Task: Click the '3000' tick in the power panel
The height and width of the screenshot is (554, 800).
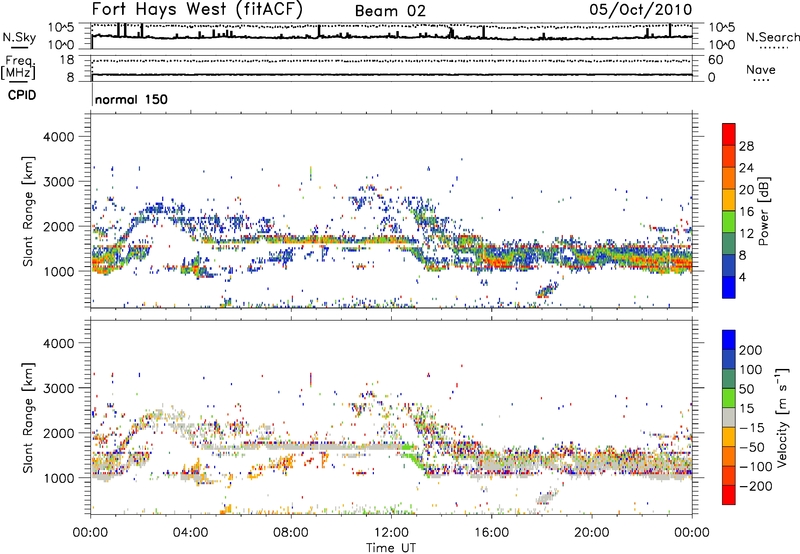Action: point(58,182)
